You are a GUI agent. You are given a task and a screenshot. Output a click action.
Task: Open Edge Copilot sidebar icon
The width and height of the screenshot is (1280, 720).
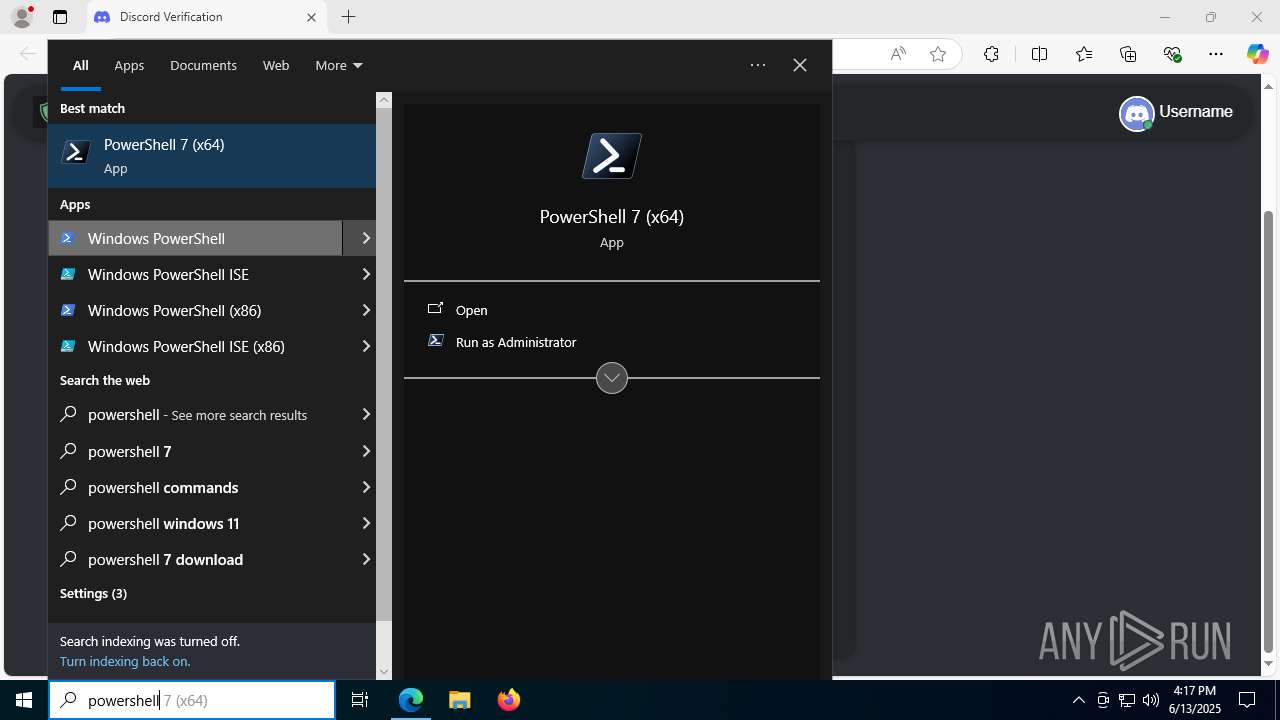point(1257,54)
